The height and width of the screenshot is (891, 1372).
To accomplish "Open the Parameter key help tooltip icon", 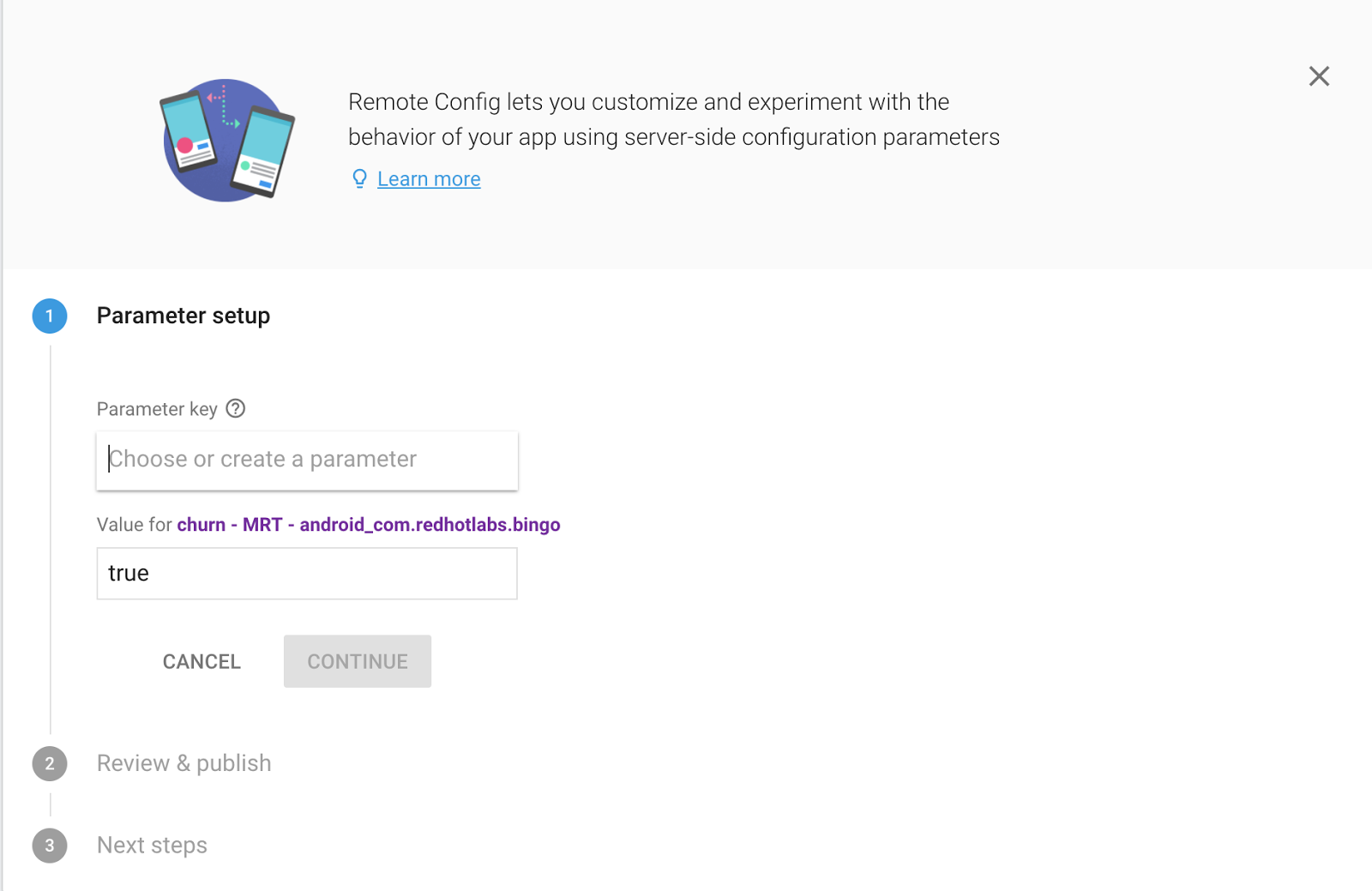I will click(x=236, y=409).
